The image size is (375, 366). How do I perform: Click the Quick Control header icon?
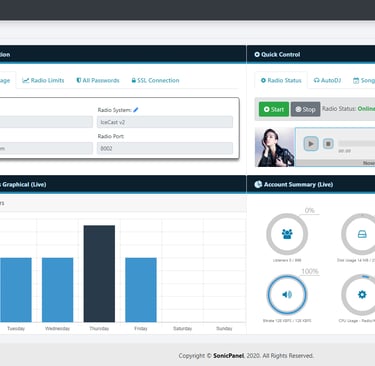pos(257,54)
